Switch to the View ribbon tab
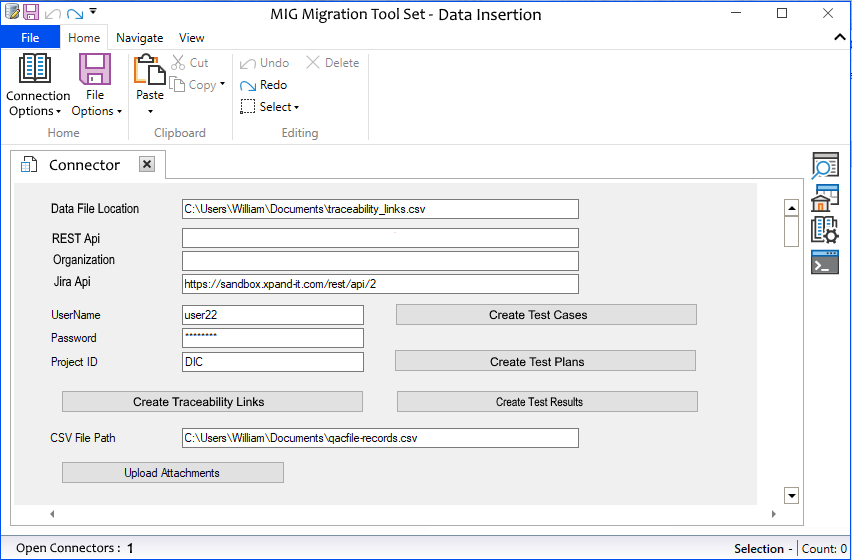The height and width of the screenshot is (560, 852). [191, 37]
